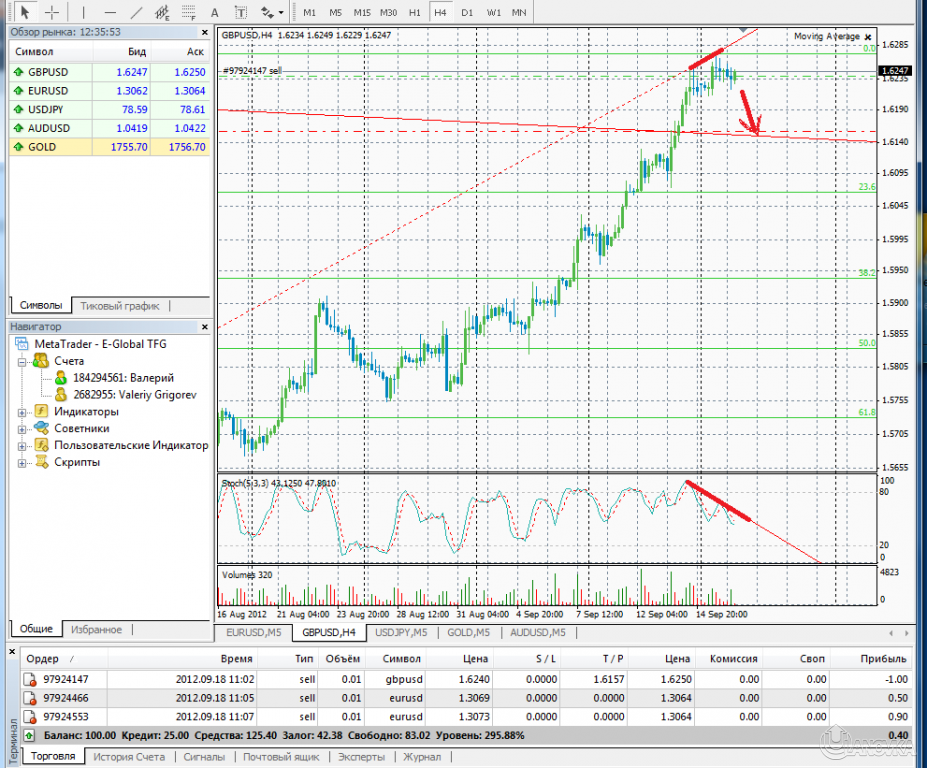Screen dimensions: 927x768
Task: Switch to История Счета terminal tab
Action: [x=129, y=758]
